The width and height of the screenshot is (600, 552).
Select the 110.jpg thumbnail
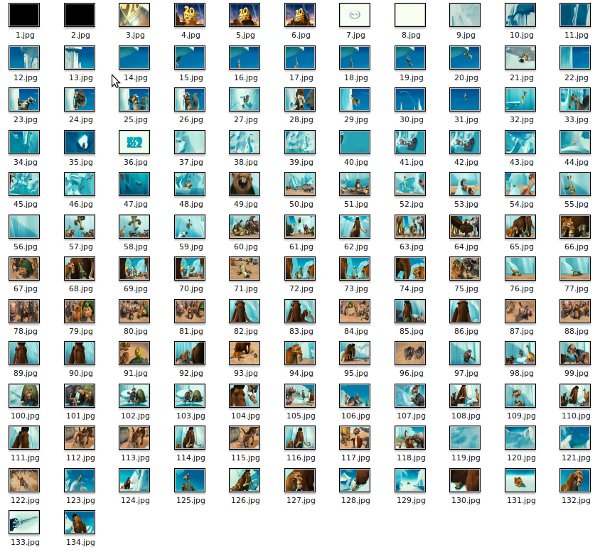575,396
